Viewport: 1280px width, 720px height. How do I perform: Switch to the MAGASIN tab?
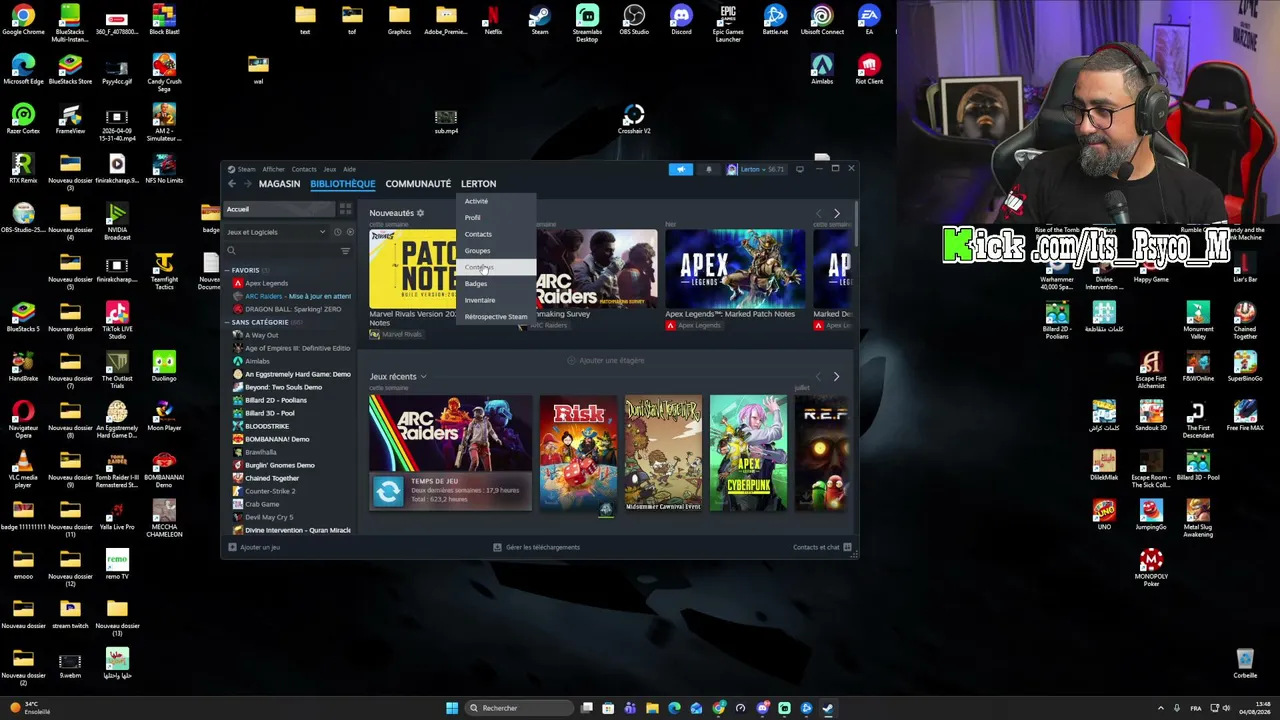(x=279, y=184)
